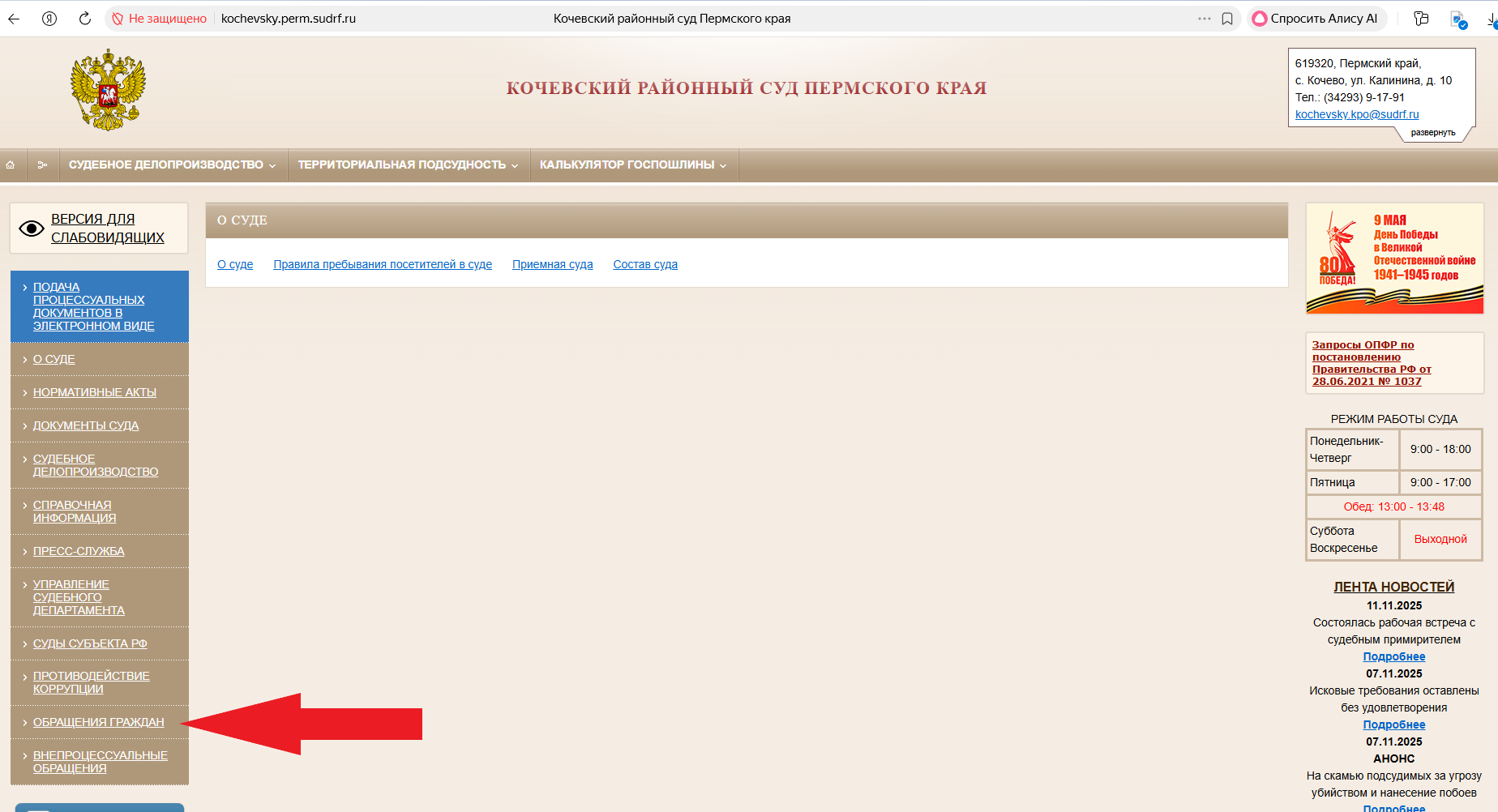Open the 'Территориальная подсудность' dropdown menu
The width and height of the screenshot is (1498, 812).
point(408,165)
